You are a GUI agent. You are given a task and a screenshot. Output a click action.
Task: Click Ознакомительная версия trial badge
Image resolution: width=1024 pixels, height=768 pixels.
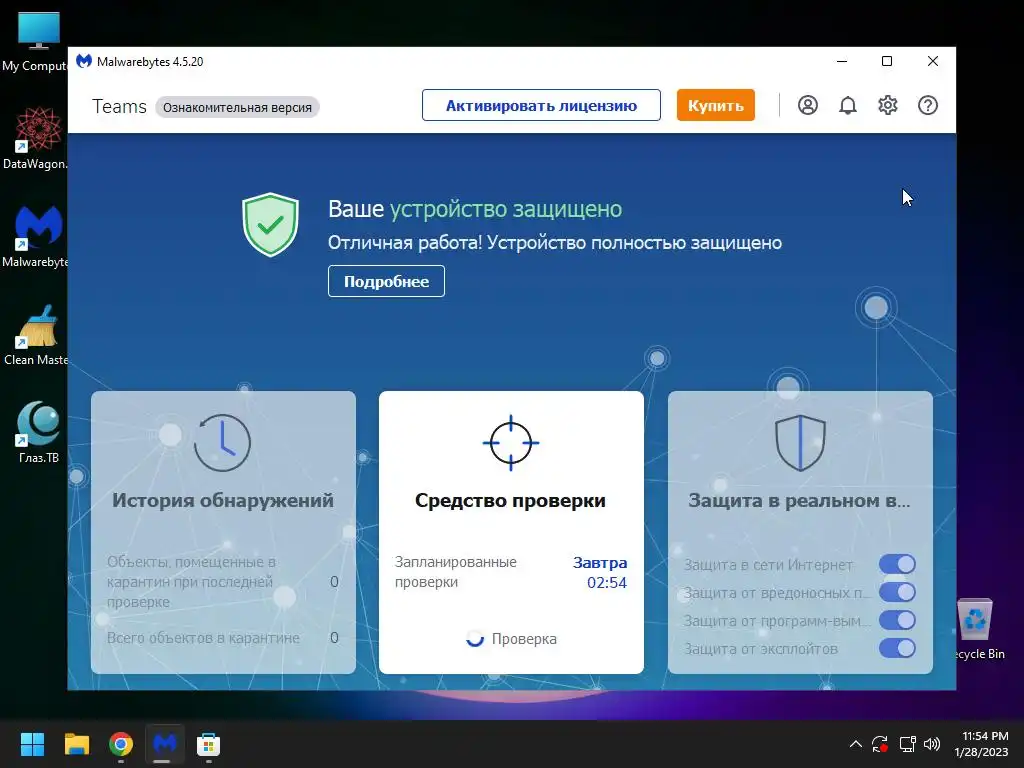[x=237, y=107]
